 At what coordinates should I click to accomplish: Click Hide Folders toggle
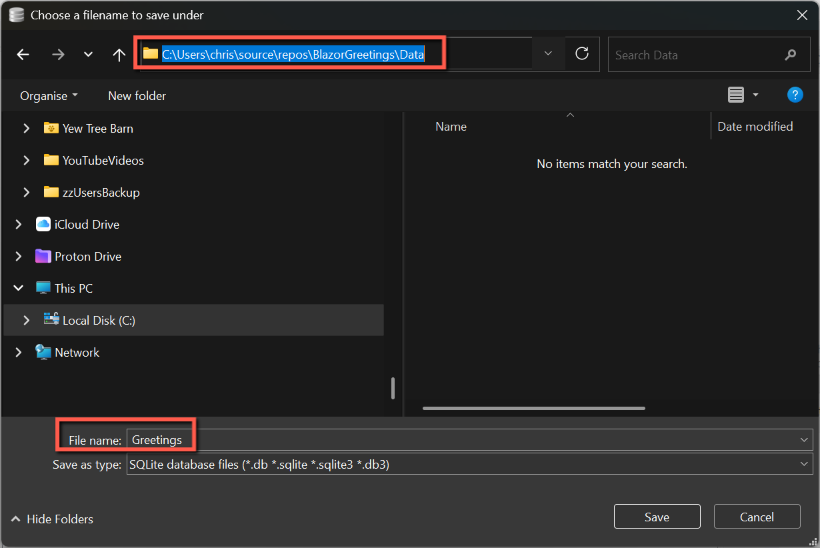click(52, 519)
